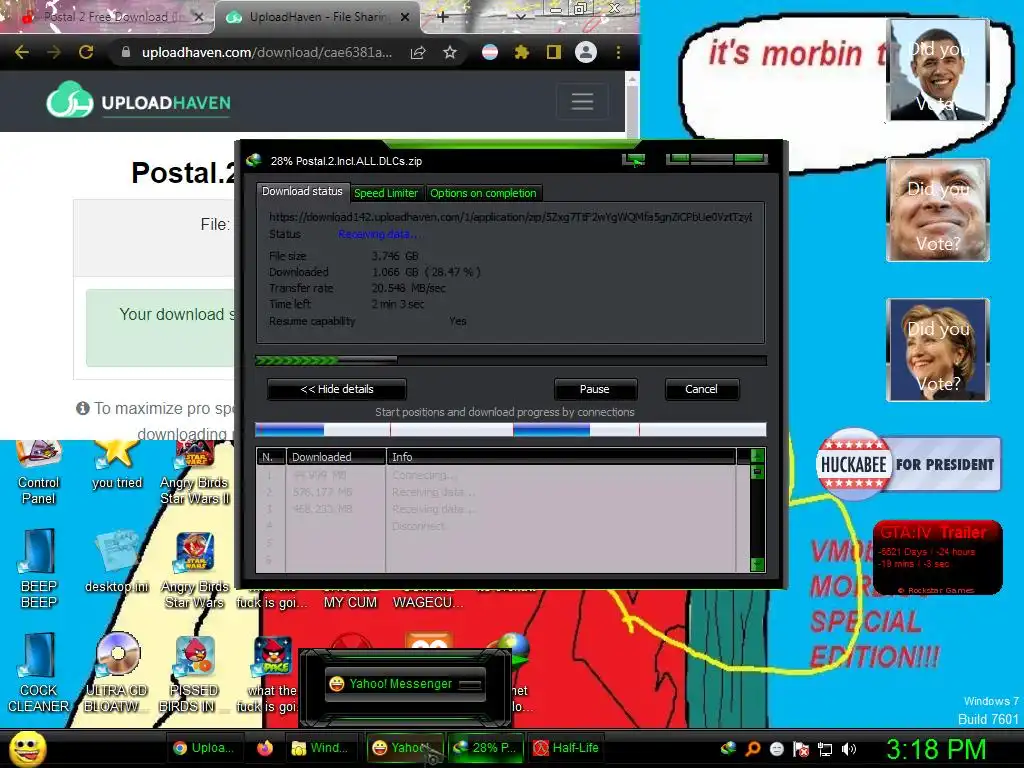Screen dimensions: 1024x768
Task: Open Half-Life from the taskbar
Action: click(566, 748)
